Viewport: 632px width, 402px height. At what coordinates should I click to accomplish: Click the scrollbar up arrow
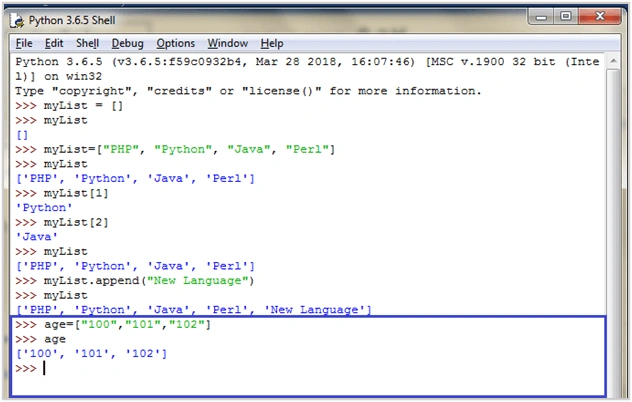click(613, 61)
